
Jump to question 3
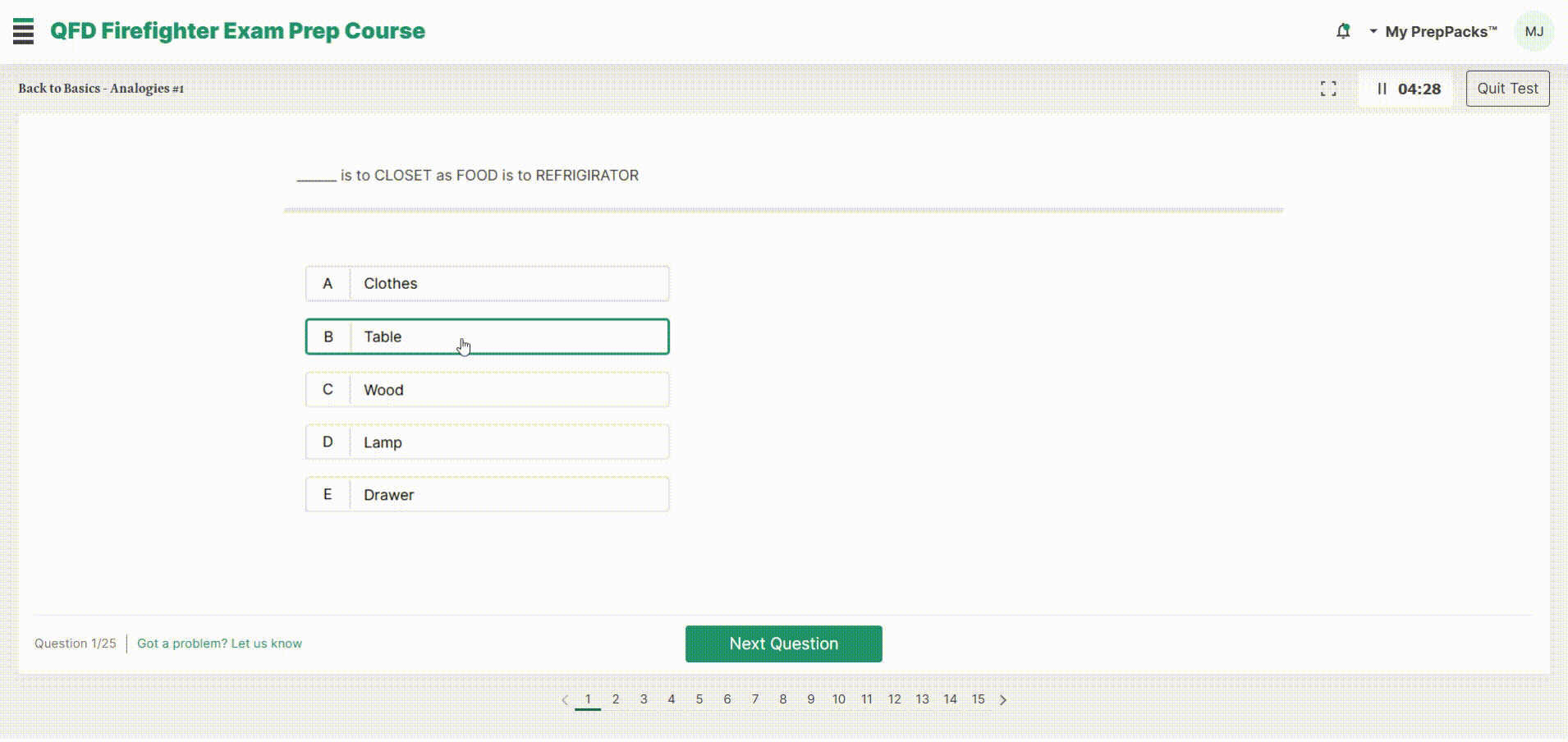tap(644, 699)
